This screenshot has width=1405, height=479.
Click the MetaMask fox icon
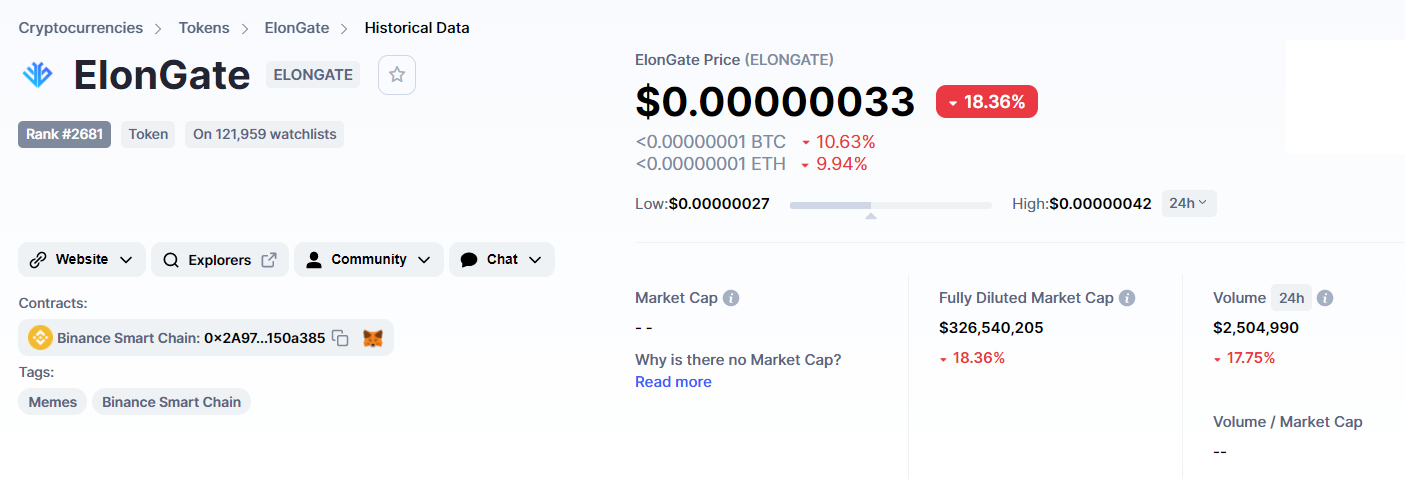372,338
